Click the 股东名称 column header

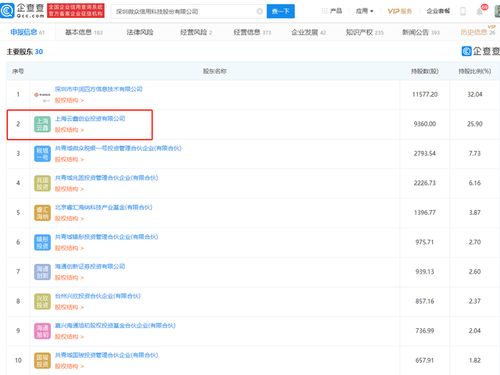[215, 71]
